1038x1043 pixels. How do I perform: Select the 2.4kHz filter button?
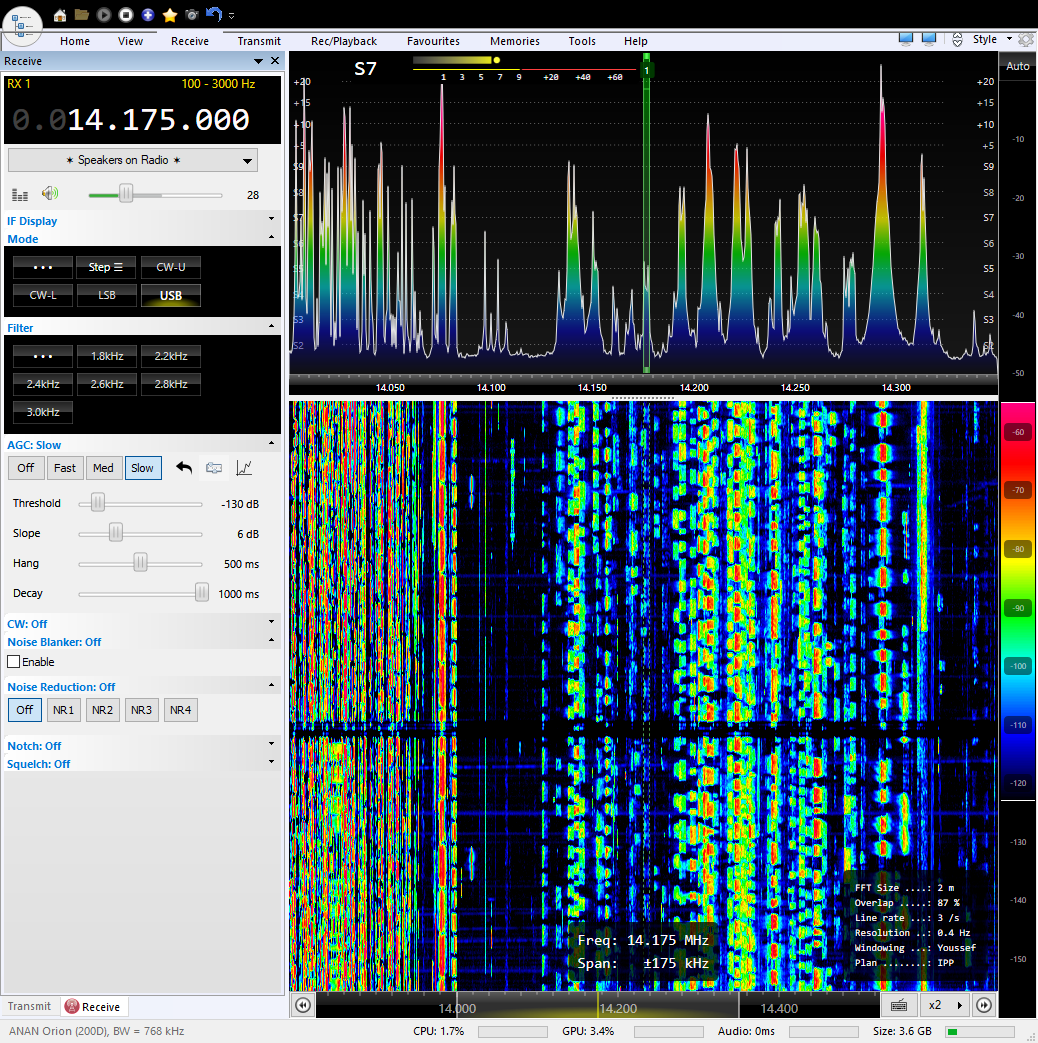[x=43, y=384]
